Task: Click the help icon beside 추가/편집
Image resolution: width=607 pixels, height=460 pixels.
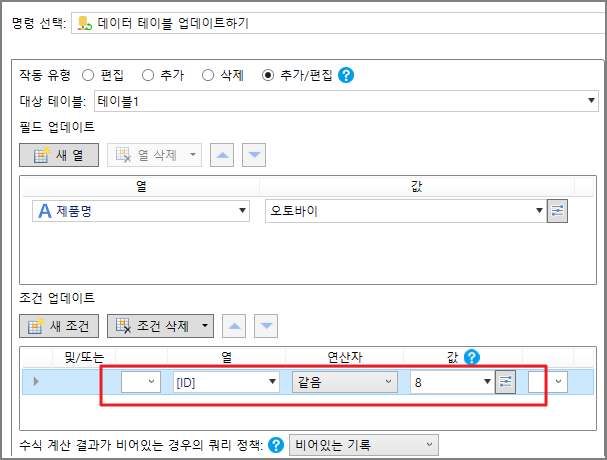Action: 347,75
